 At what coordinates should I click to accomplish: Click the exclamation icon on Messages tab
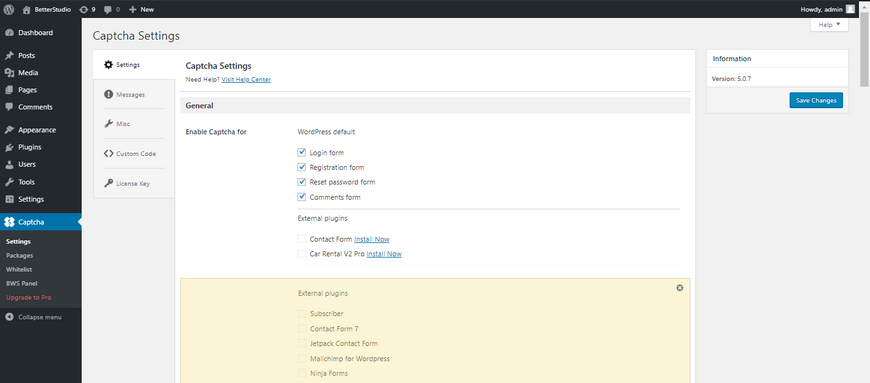[x=108, y=94]
